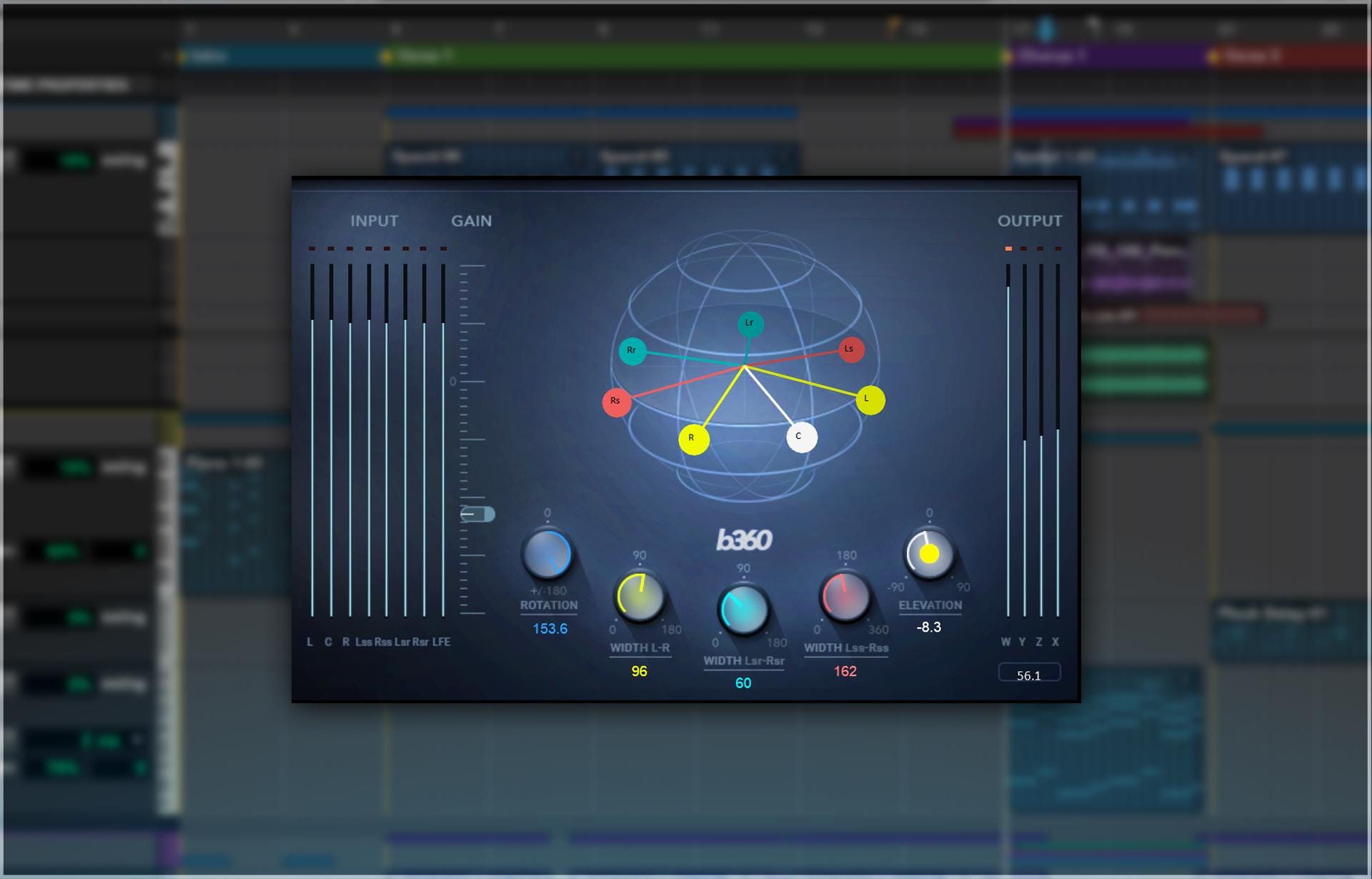Click the Rotation value 153.6
Viewport: 1372px width, 879px height.
coord(550,629)
